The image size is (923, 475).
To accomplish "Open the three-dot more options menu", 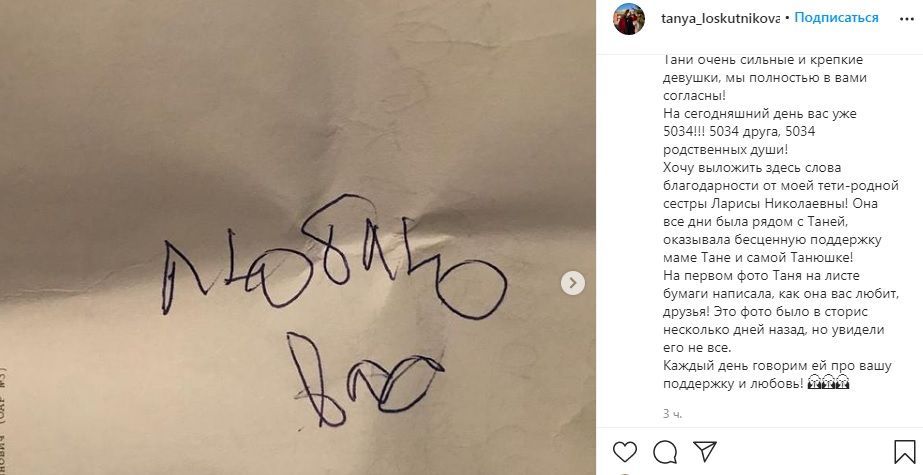I will pyautogui.click(x=907, y=19).
